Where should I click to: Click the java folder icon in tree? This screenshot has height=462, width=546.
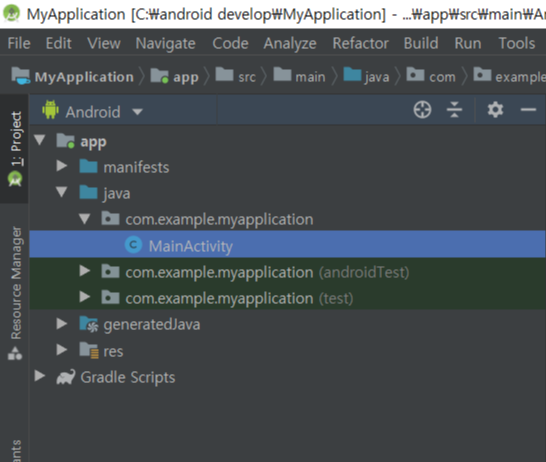tap(88, 193)
